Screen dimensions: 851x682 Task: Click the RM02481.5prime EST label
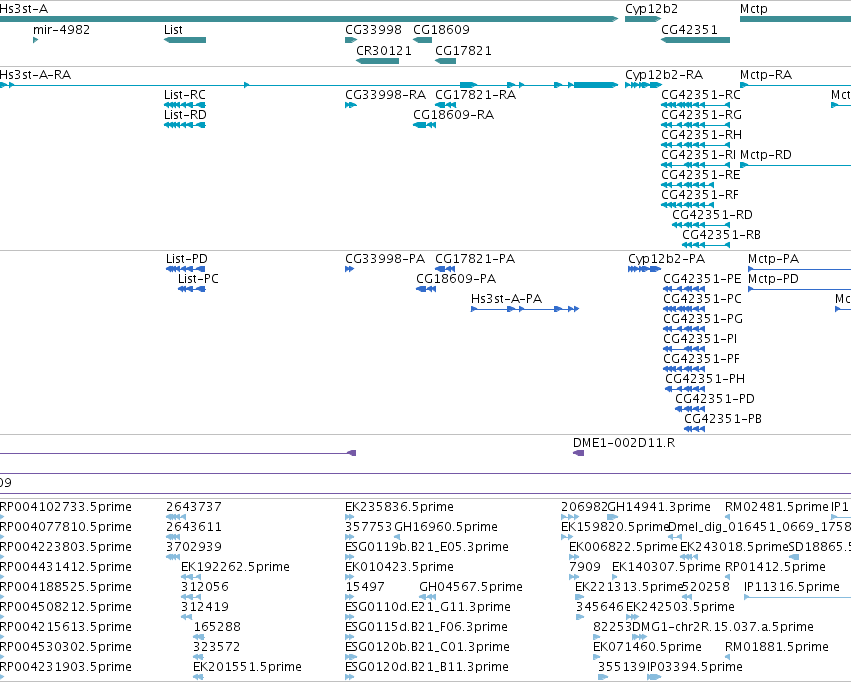777,507
